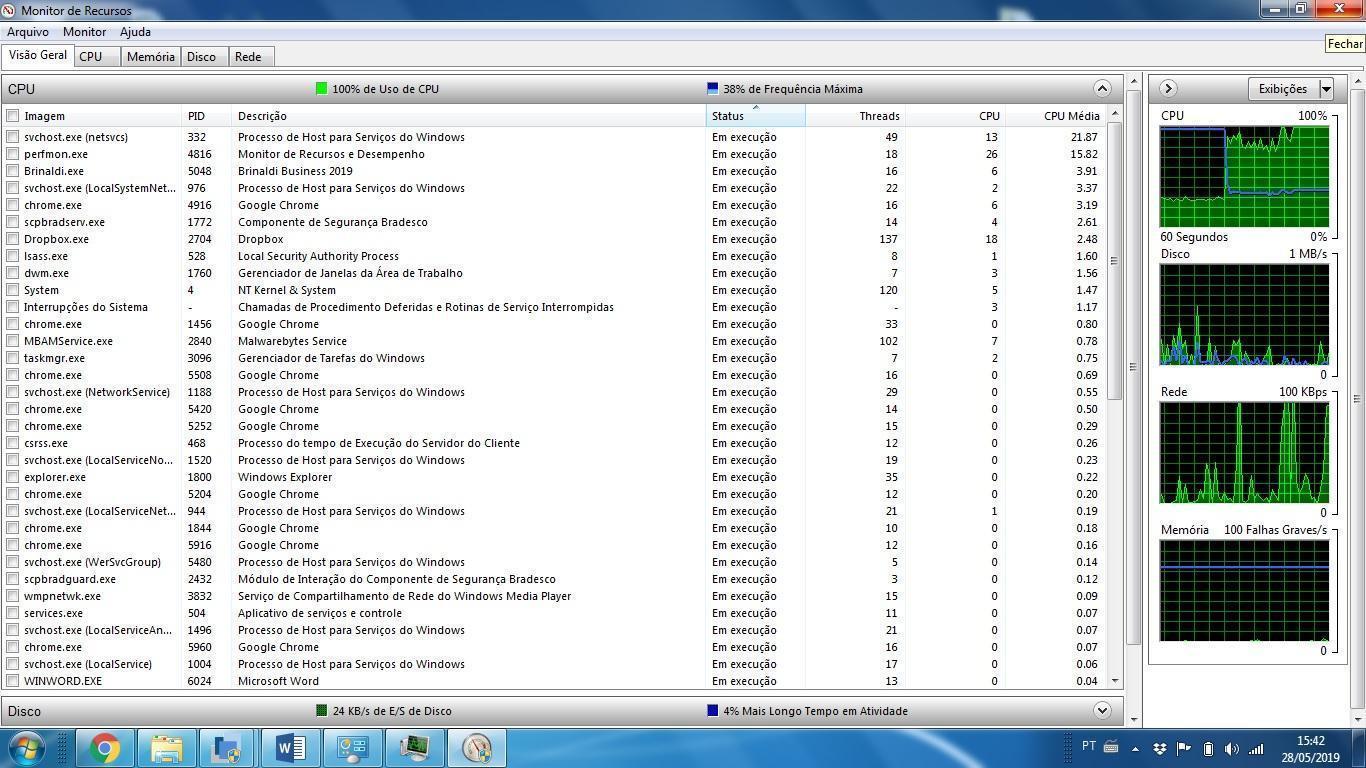Click the Resource Monitor gauge taskbar icon

[476, 748]
